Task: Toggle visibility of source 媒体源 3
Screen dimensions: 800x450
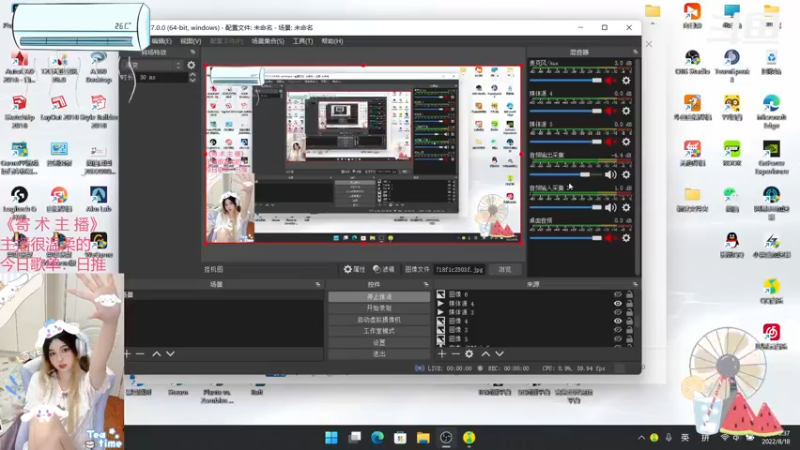Action: click(x=618, y=312)
